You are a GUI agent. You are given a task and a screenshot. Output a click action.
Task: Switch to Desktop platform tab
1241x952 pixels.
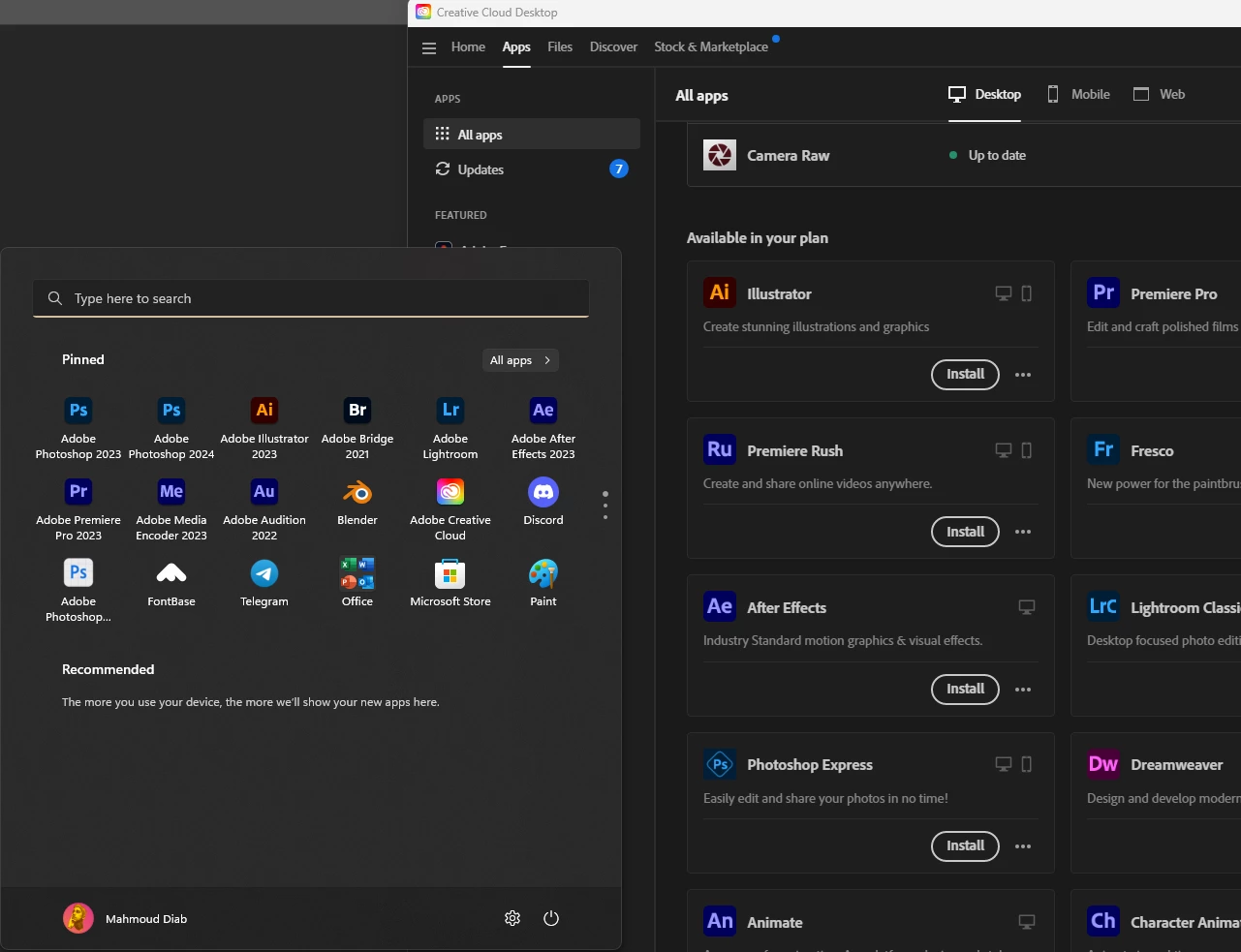point(984,94)
